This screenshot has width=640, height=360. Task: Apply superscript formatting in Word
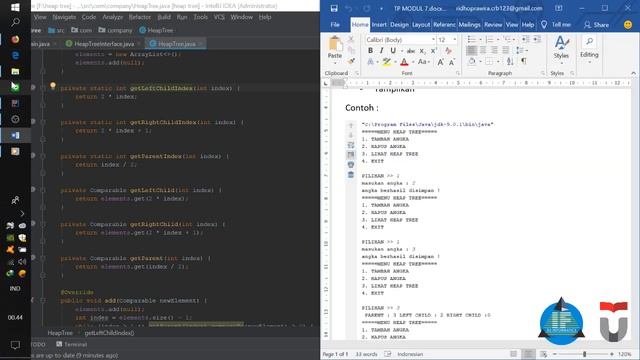[x=433, y=51]
